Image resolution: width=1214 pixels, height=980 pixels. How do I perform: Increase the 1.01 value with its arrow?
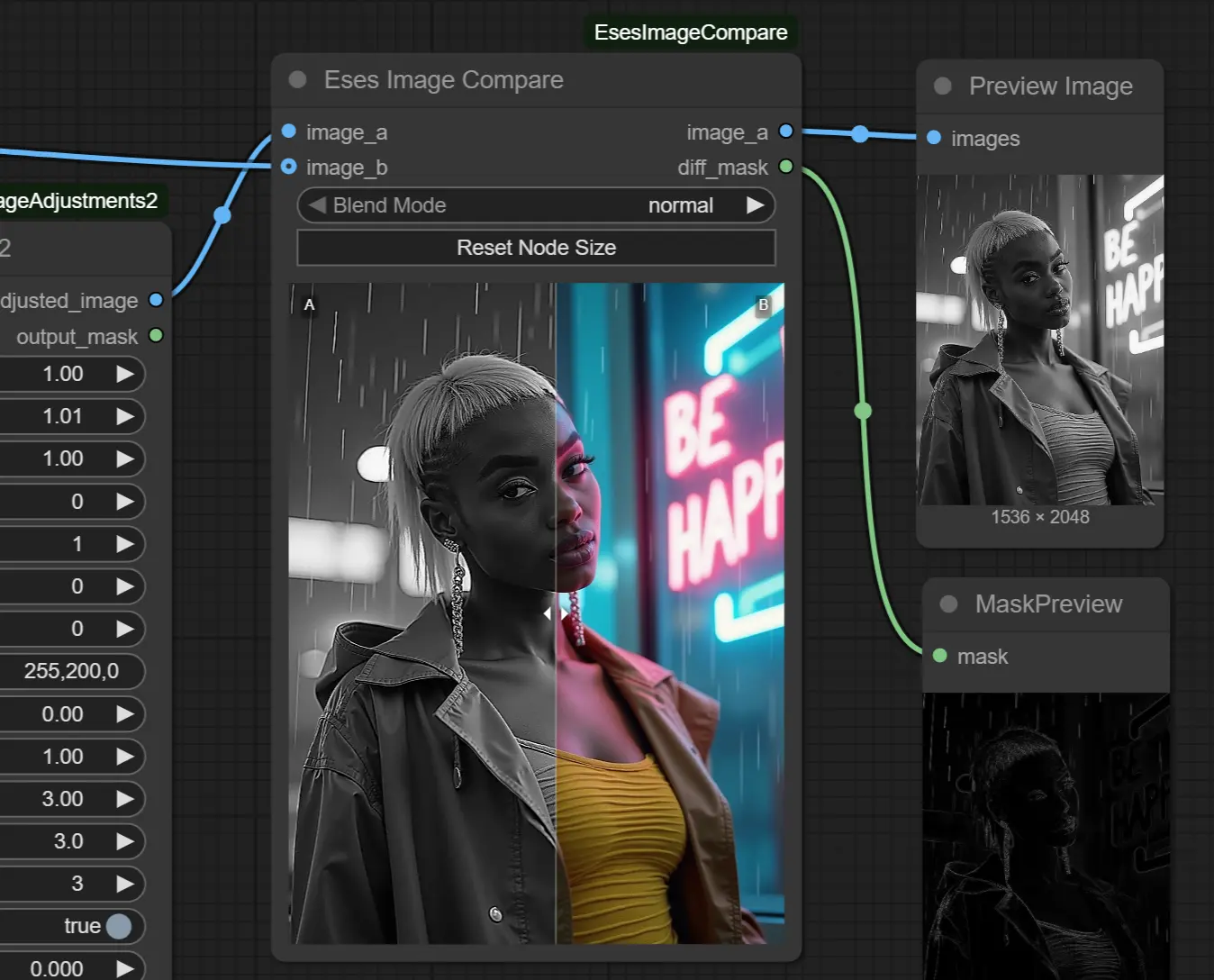tap(125, 416)
